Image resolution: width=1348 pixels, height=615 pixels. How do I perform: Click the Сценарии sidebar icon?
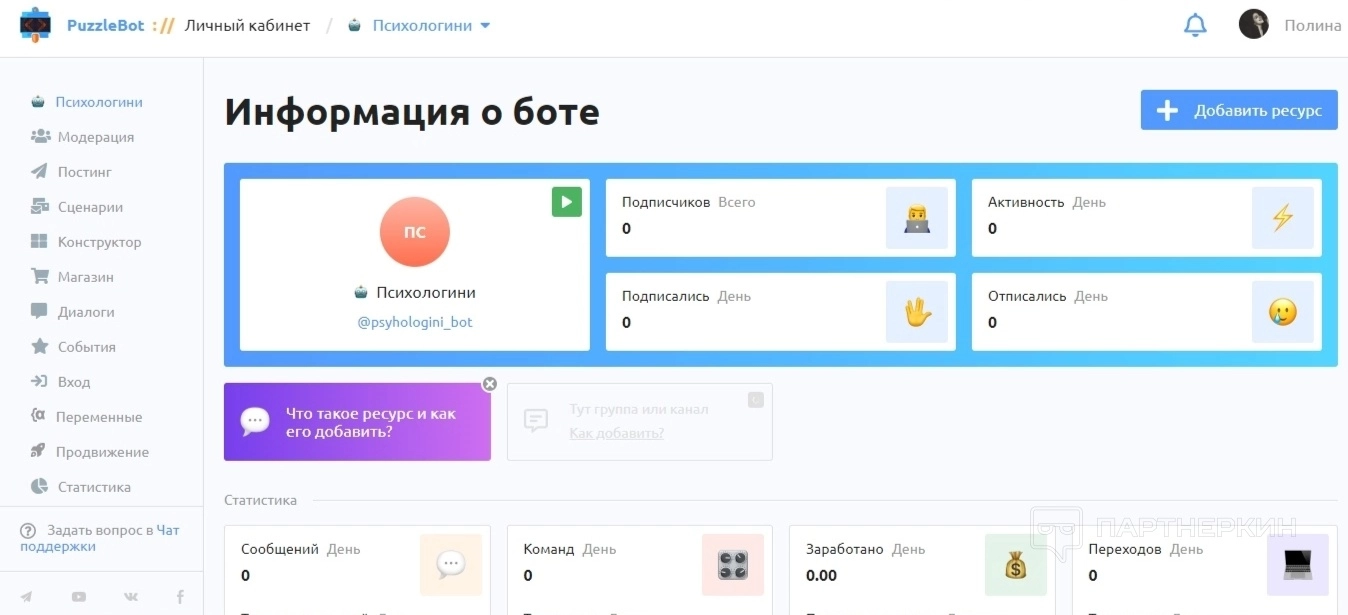(x=39, y=207)
